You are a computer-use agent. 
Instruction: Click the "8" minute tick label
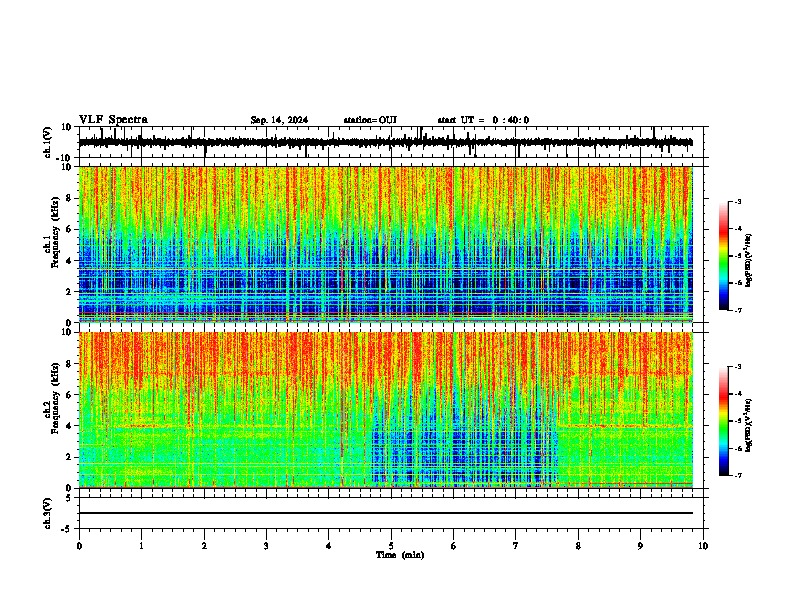[578, 546]
